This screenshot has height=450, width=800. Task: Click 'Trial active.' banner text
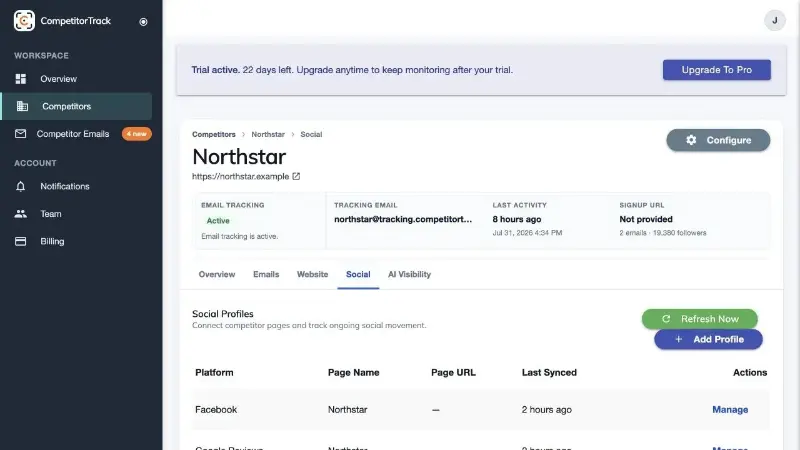pos(215,70)
